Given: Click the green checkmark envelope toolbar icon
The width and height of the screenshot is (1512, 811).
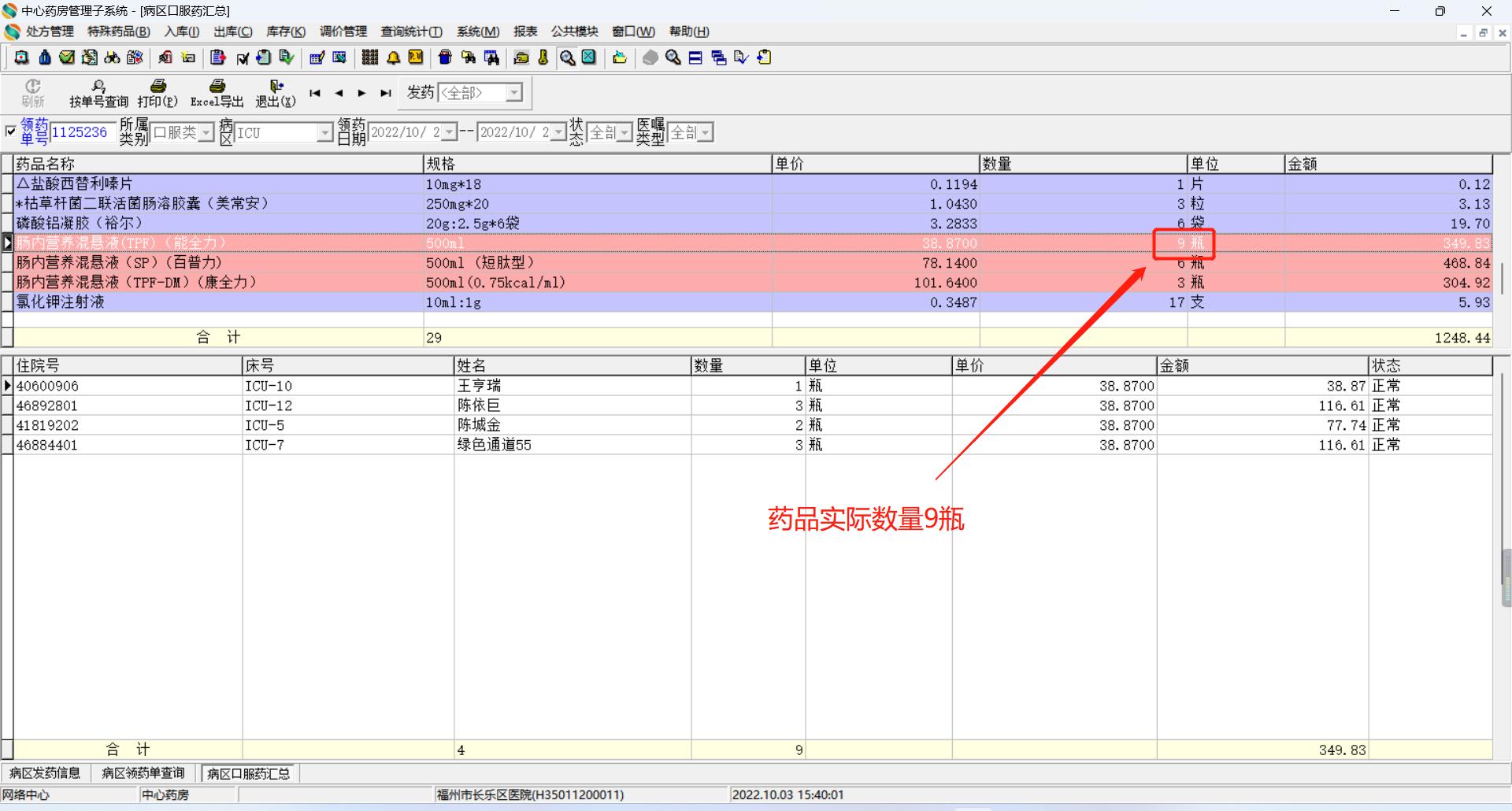Looking at the screenshot, I should (67, 57).
